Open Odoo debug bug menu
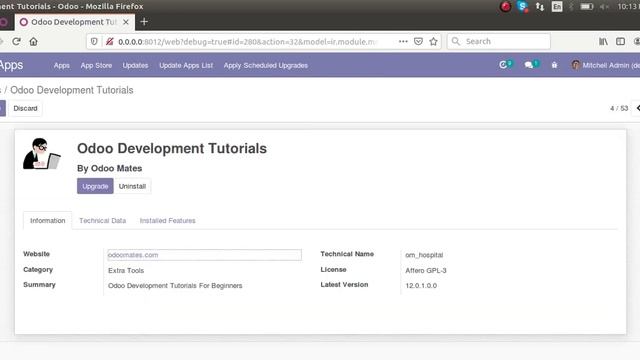 click(554, 65)
